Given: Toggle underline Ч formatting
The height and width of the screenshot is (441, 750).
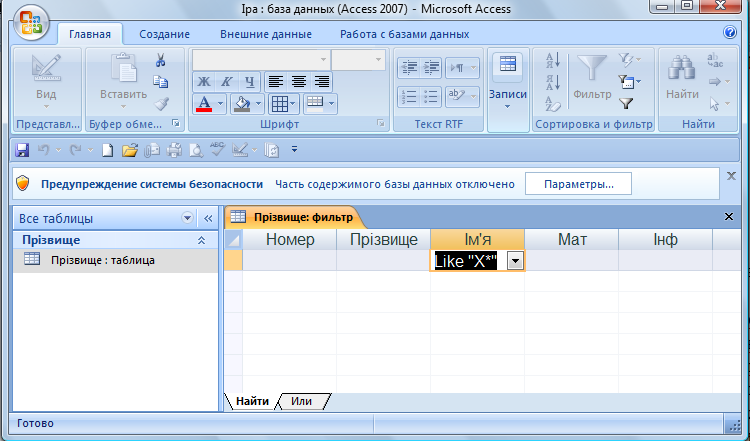Looking at the screenshot, I should [249, 82].
